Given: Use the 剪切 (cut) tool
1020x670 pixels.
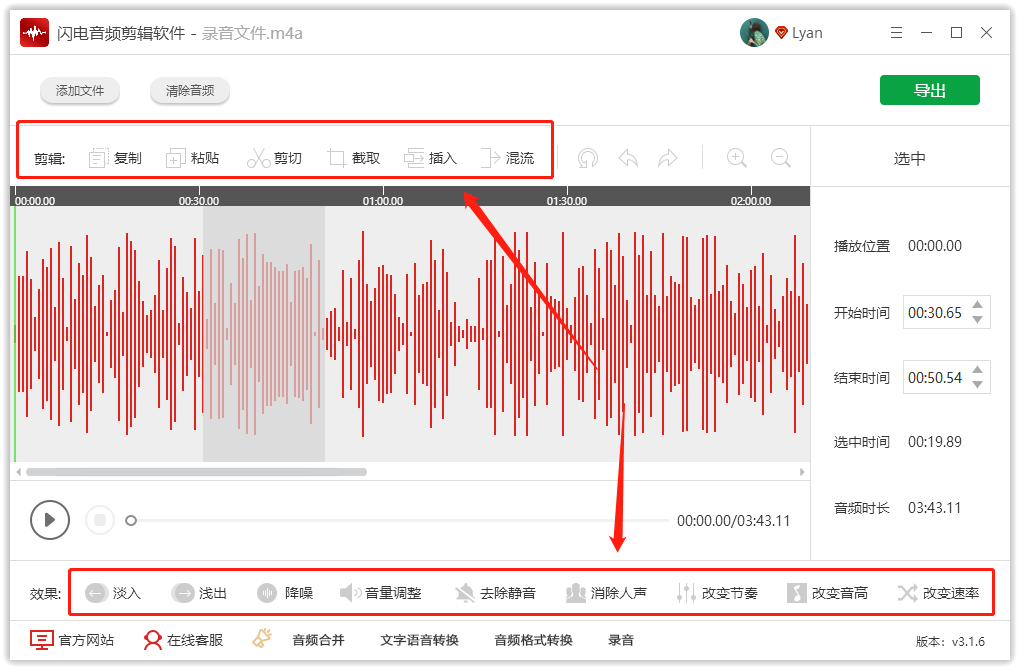Looking at the screenshot, I should point(275,157).
